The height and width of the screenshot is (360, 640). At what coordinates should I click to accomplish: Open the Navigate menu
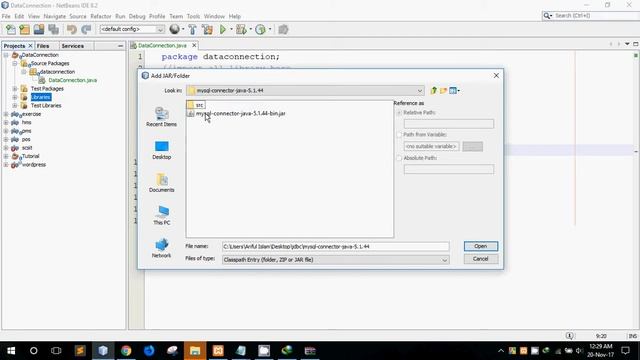(x=55, y=16)
